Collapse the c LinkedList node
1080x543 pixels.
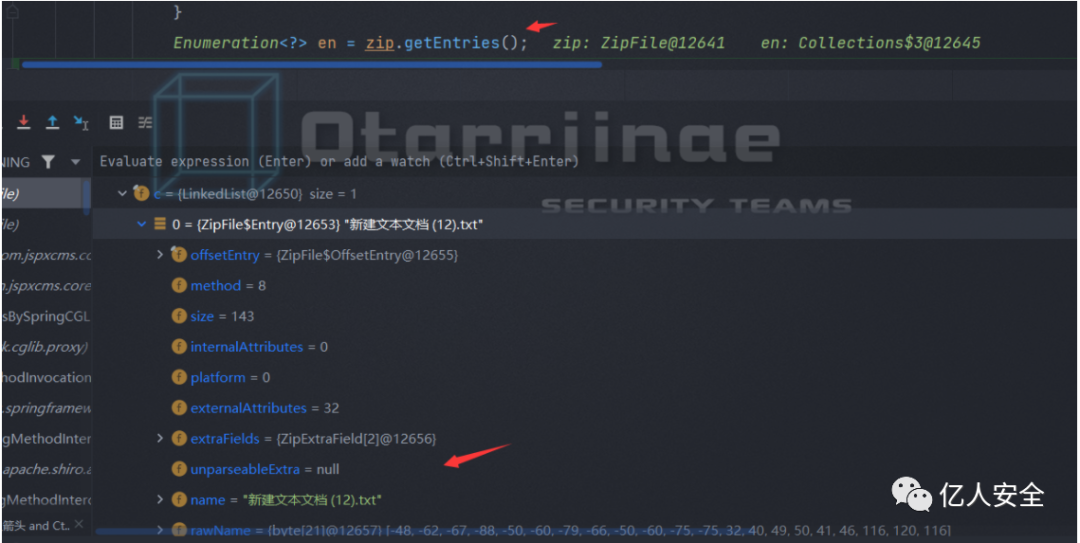coord(123,194)
